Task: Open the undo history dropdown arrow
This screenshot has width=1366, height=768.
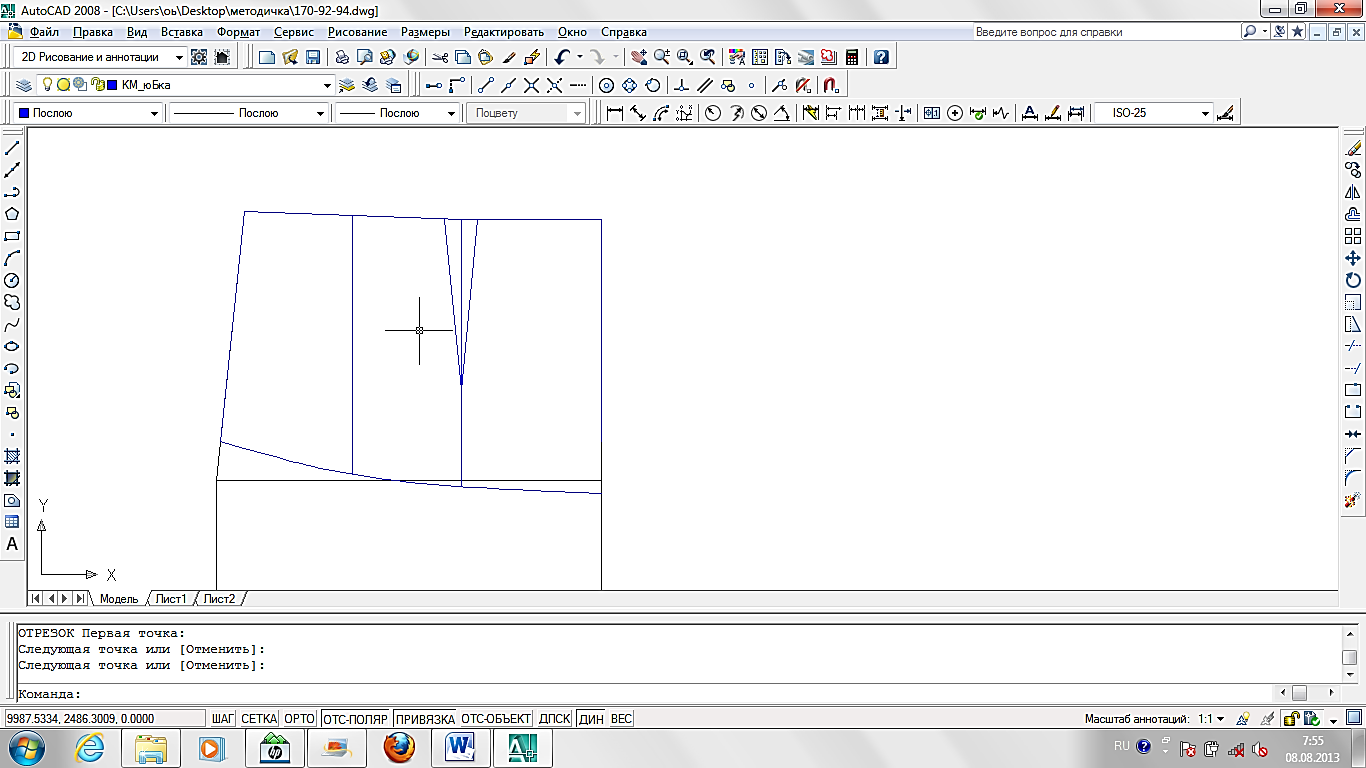Action: (x=580, y=58)
